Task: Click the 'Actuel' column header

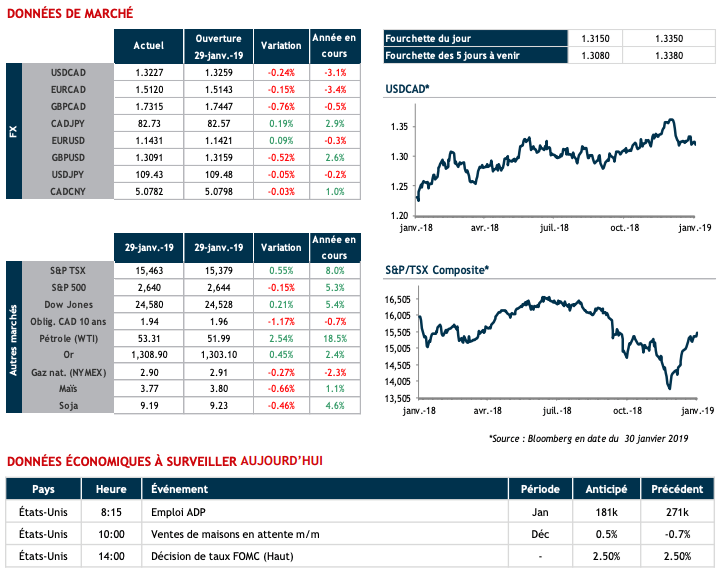Action: point(148,45)
